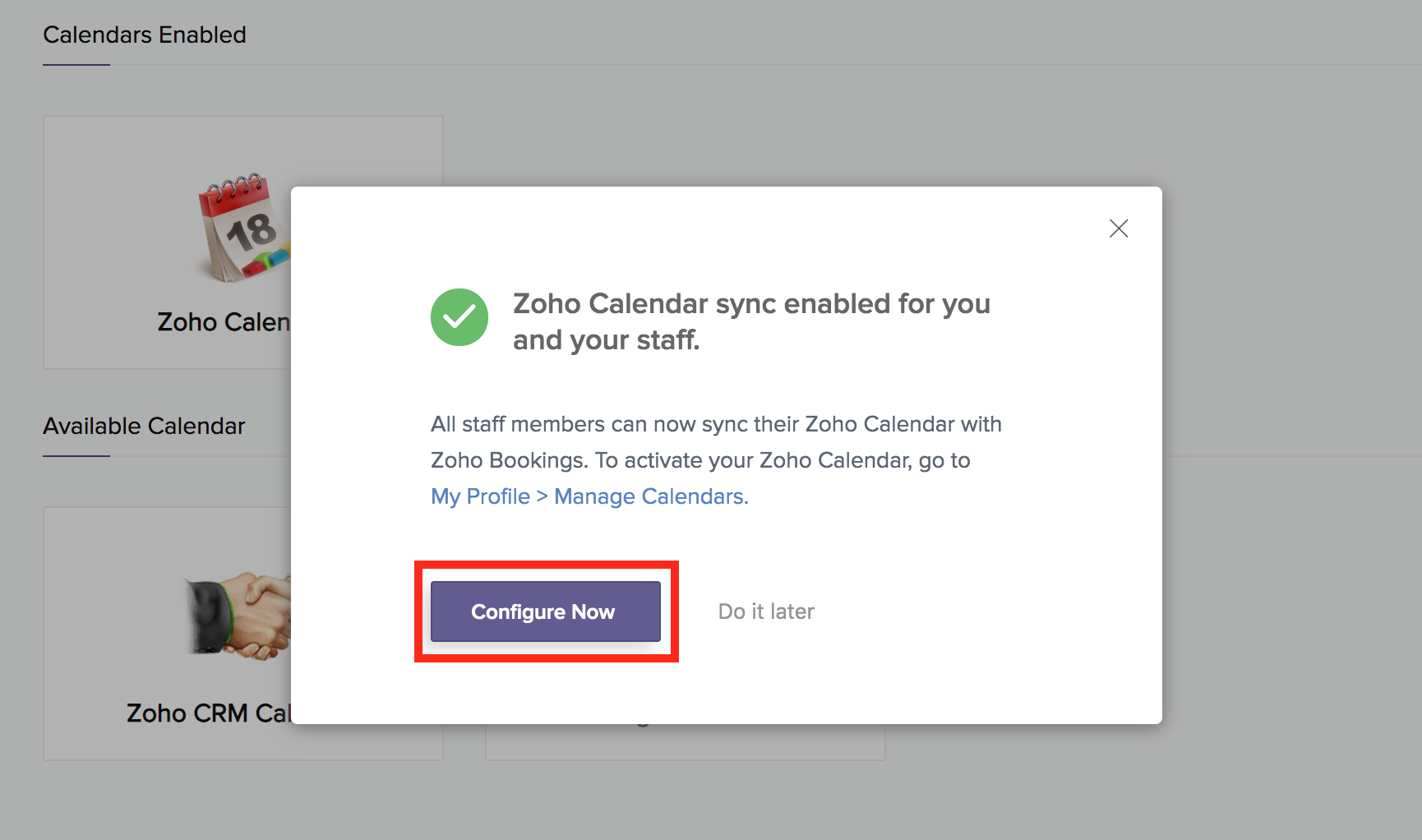Click the 'Zoho Calendar sync enabled' dialog title
Image resolution: width=1422 pixels, height=840 pixels.
(751, 304)
